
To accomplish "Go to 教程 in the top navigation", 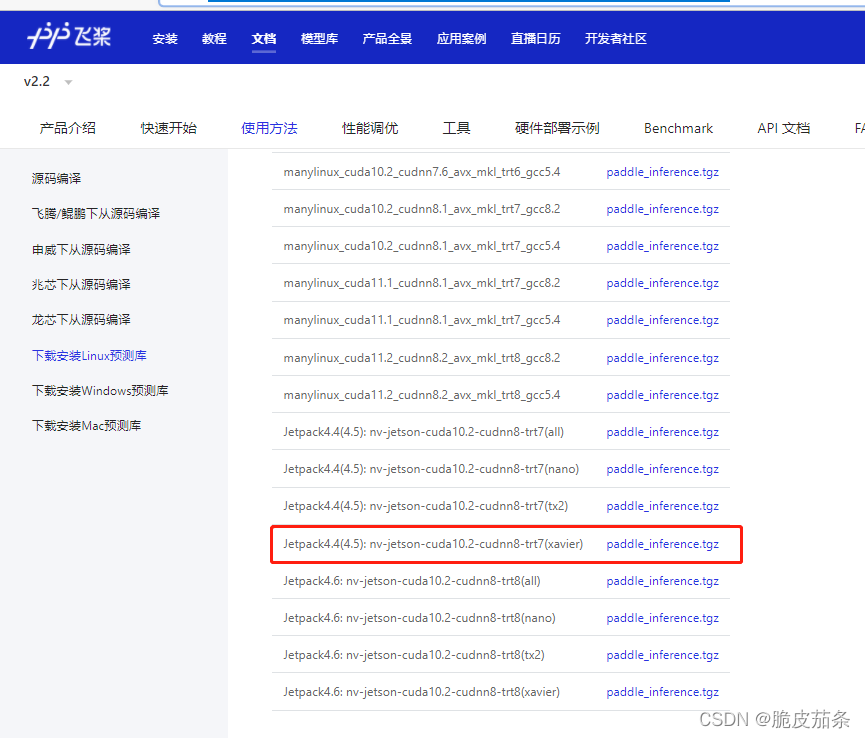I will [x=214, y=39].
